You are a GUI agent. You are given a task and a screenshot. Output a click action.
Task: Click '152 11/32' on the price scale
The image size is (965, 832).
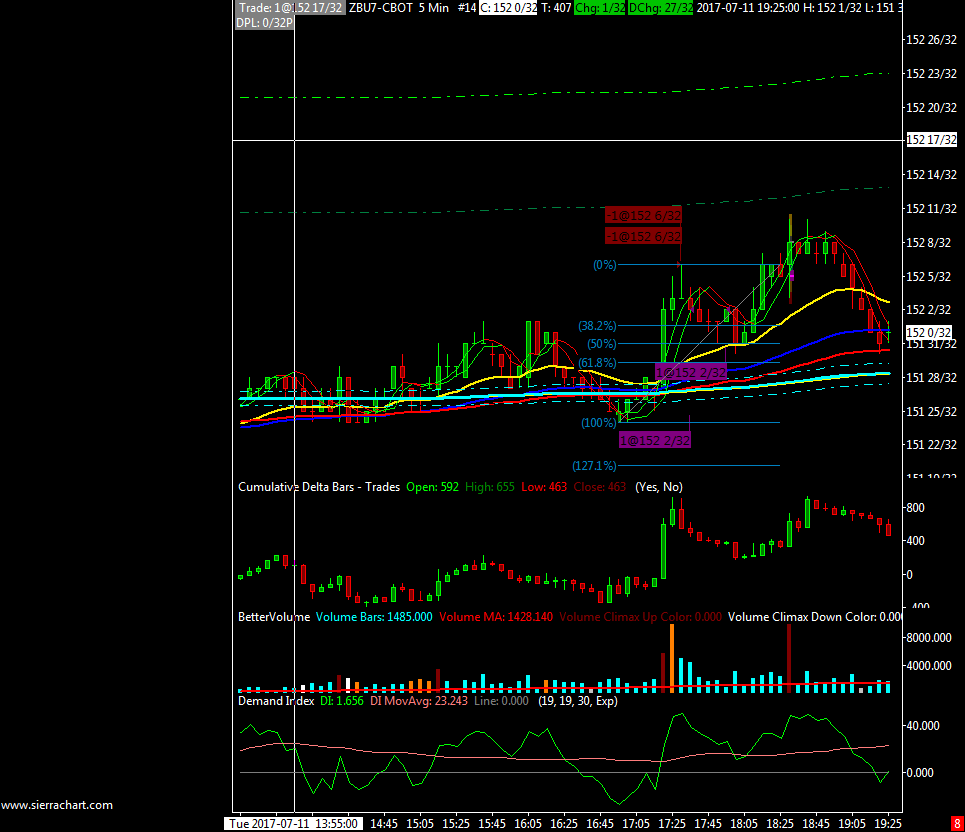[x=931, y=209]
